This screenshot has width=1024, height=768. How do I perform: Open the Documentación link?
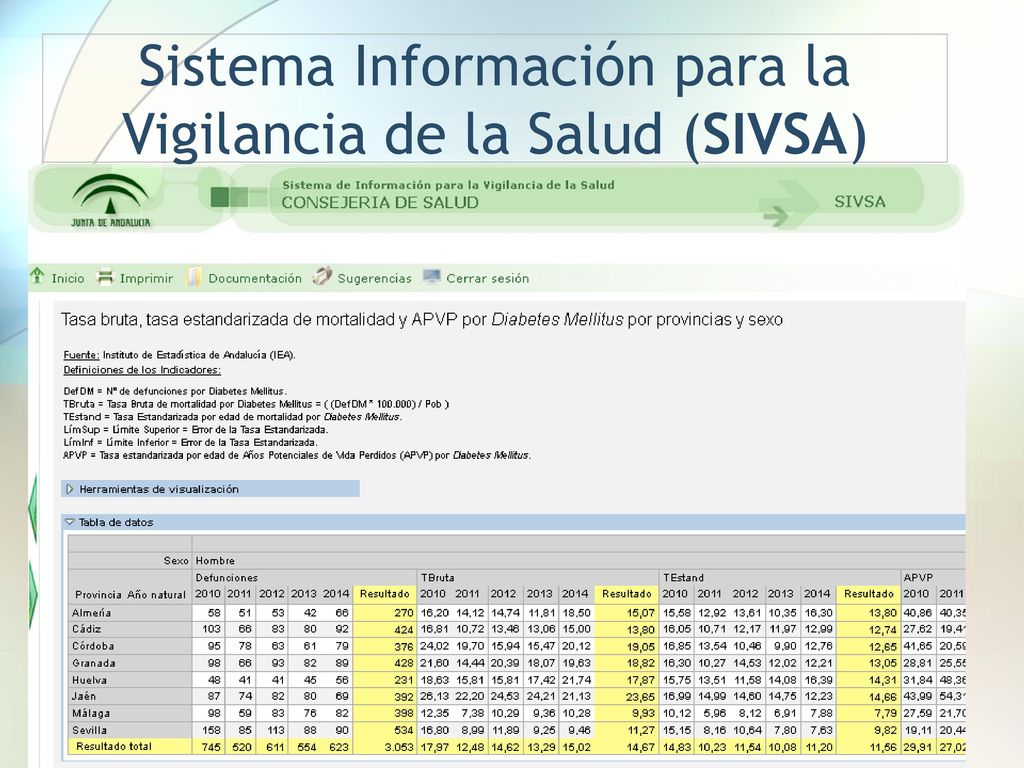point(255,279)
